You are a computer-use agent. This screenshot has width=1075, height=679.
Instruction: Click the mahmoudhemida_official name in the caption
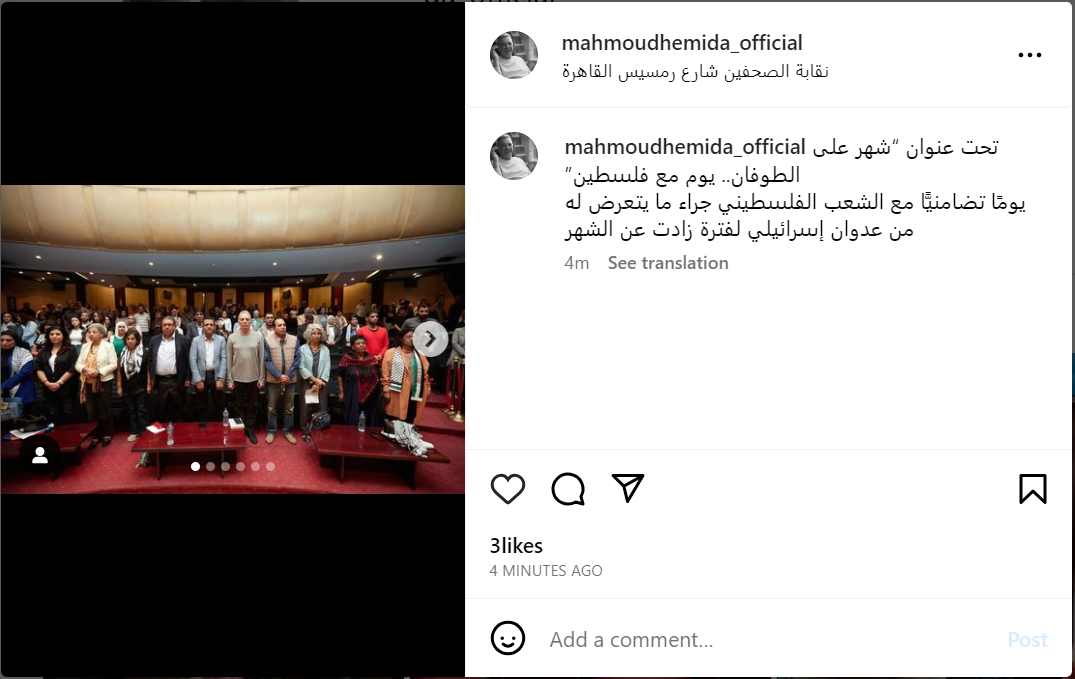tap(685, 147)
